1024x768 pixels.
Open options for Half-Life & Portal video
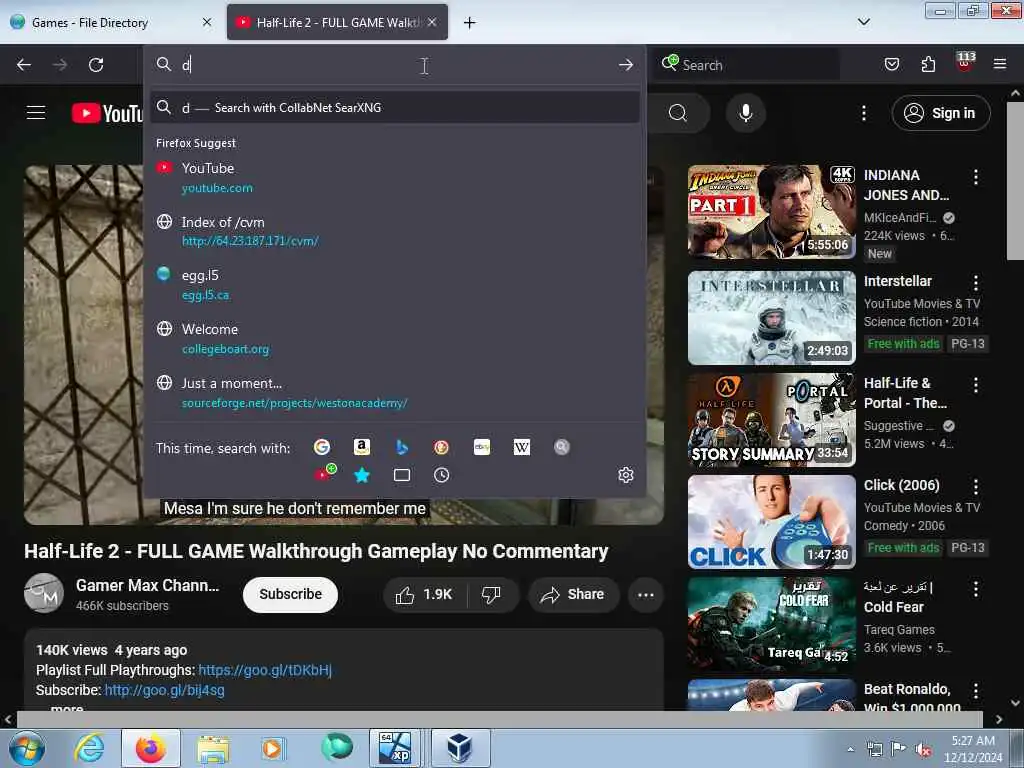[x=976, y=385]
